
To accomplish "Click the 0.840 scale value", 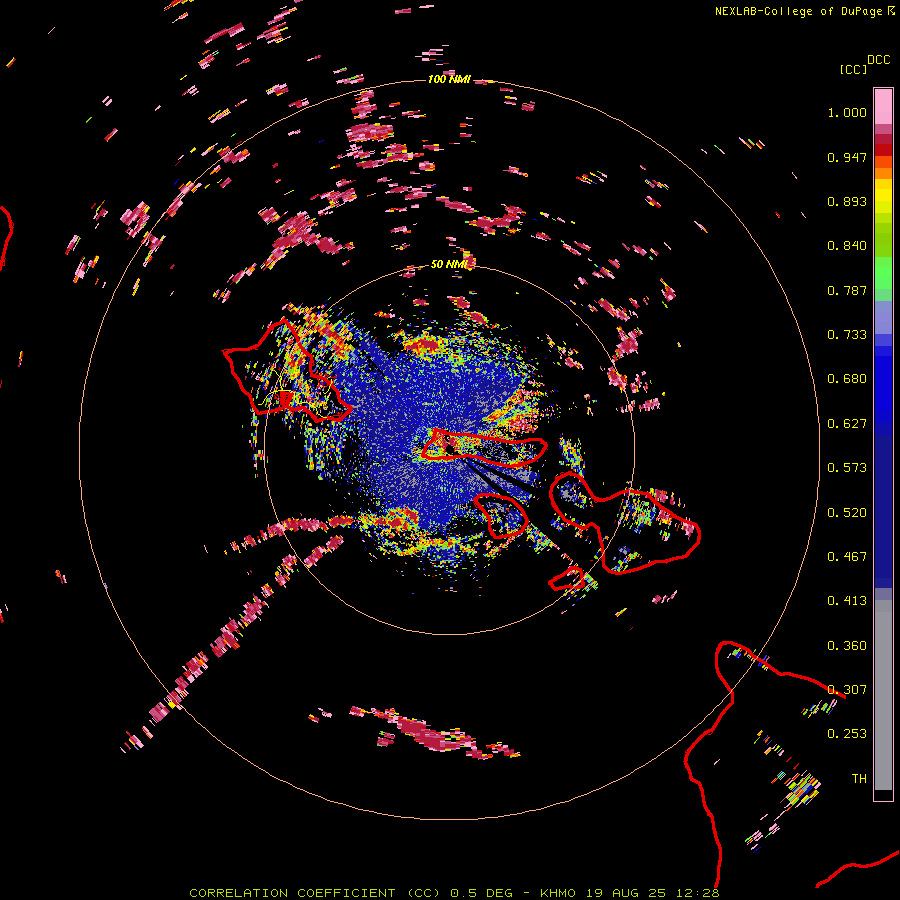I will [x=847, y=246].
